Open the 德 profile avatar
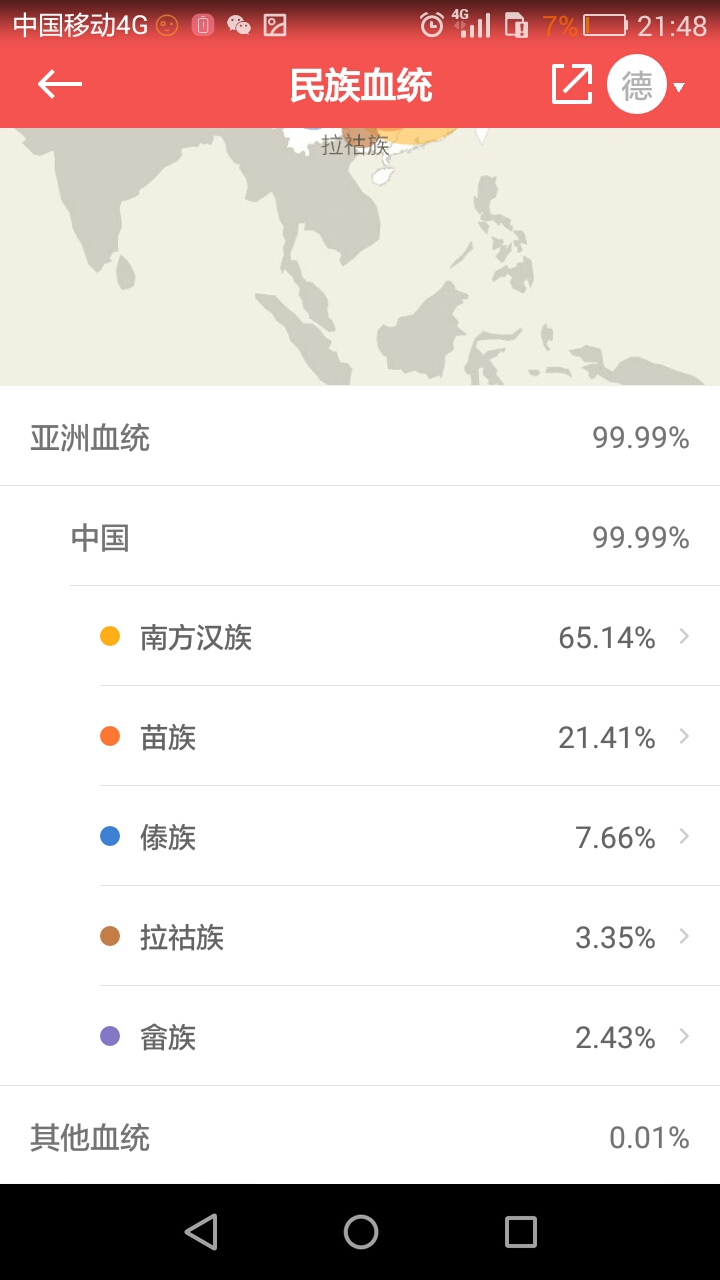Screen dimensions: 720x1280 636,85
